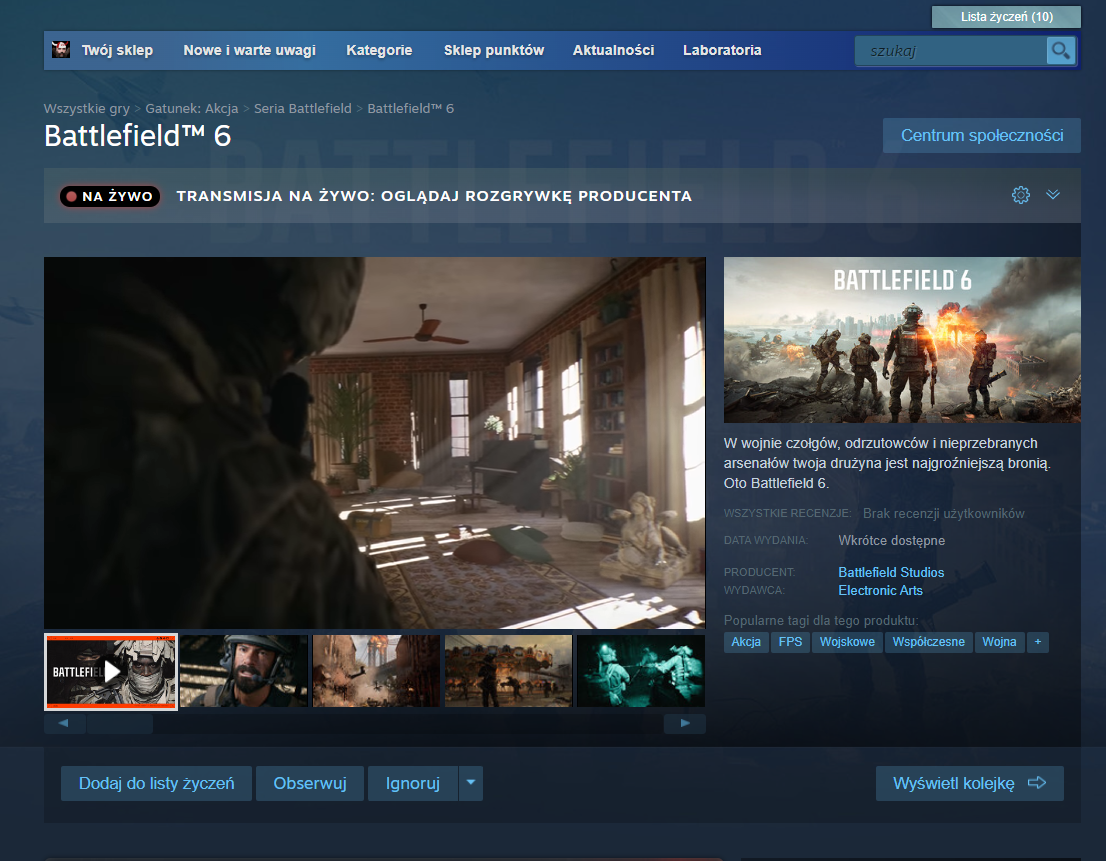Image resolution: width=1106 pixels, height=861 pixels.
Task: Click 'Brak recenzji użytkowników' text
Action: pyautogui.click(x=943, y=513)
